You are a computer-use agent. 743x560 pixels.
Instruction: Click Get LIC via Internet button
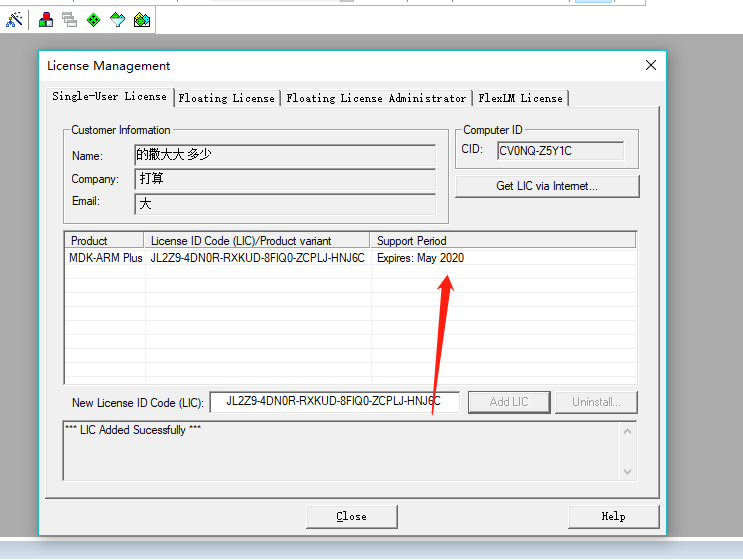coord(547,186)
